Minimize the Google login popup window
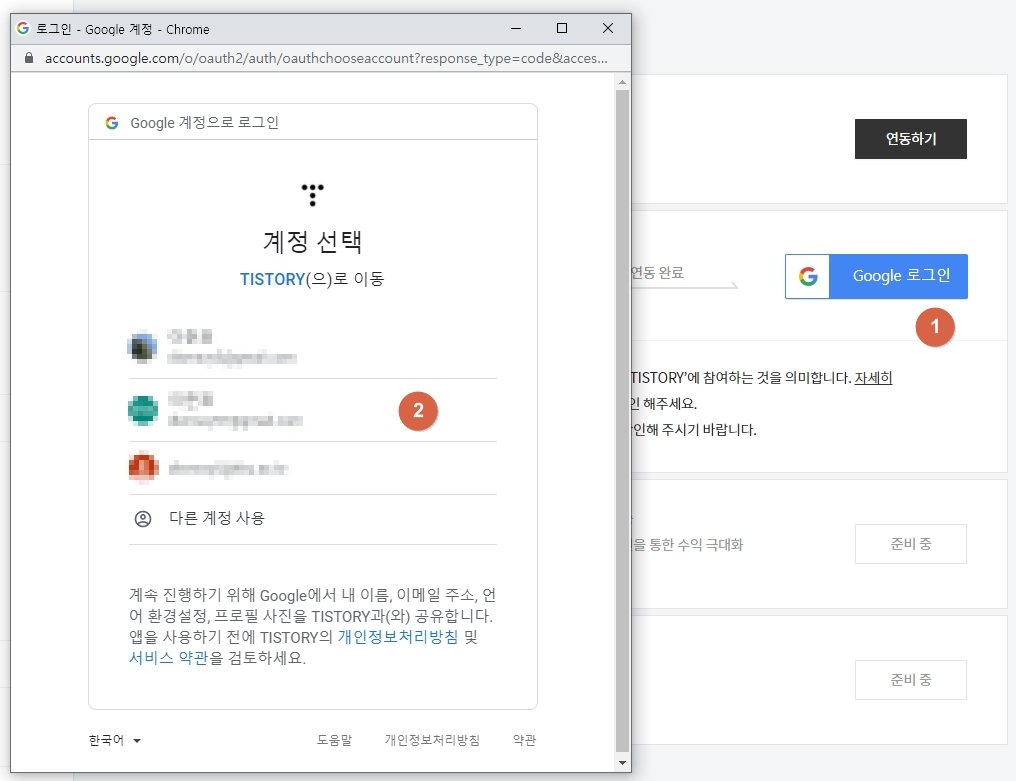This screenshot has height=781, width=1016. 516,29
